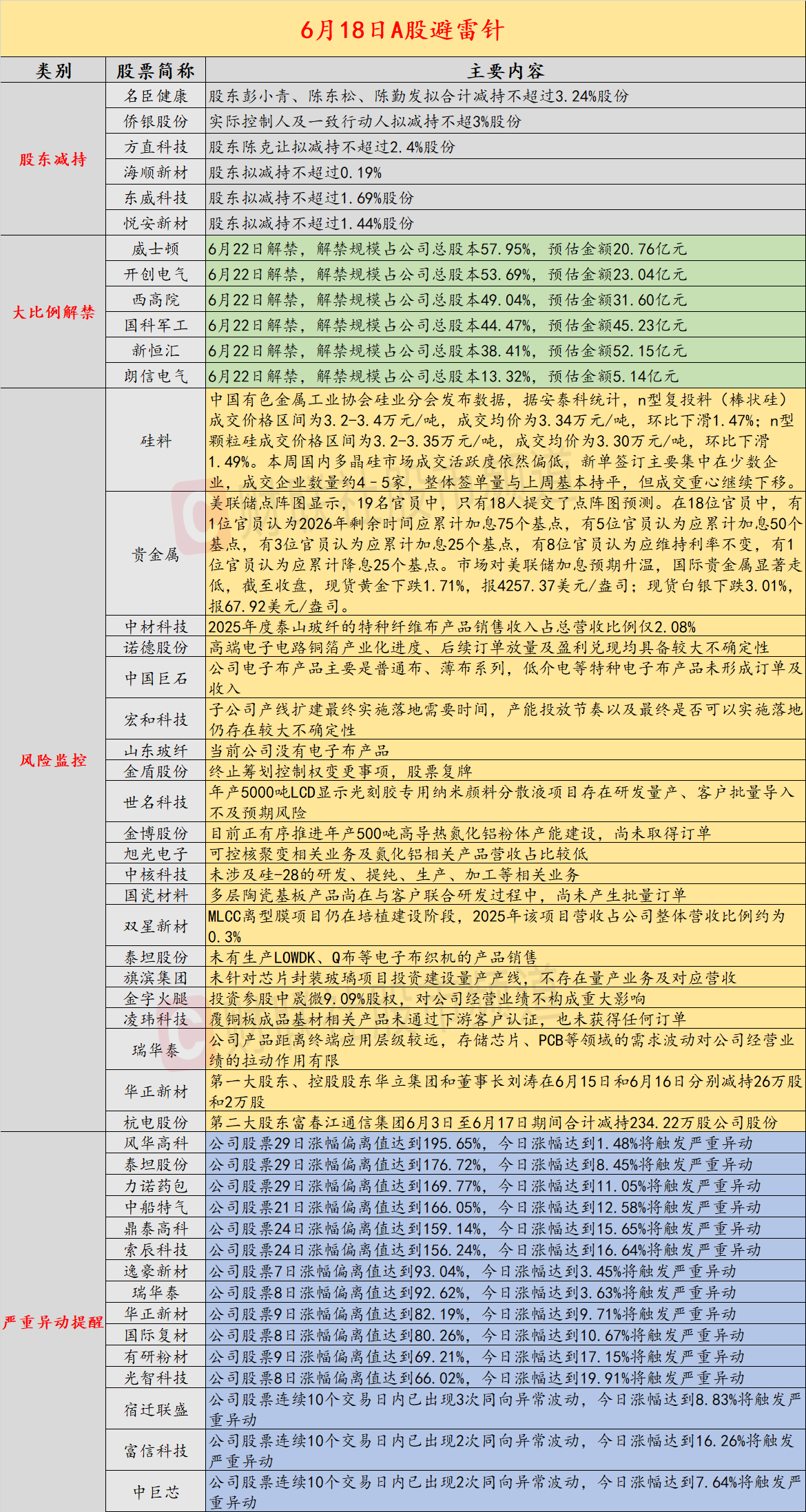This screenshot has height=1512, width=806.
Task: Select stock name 海顺新材
Action: 156,172
